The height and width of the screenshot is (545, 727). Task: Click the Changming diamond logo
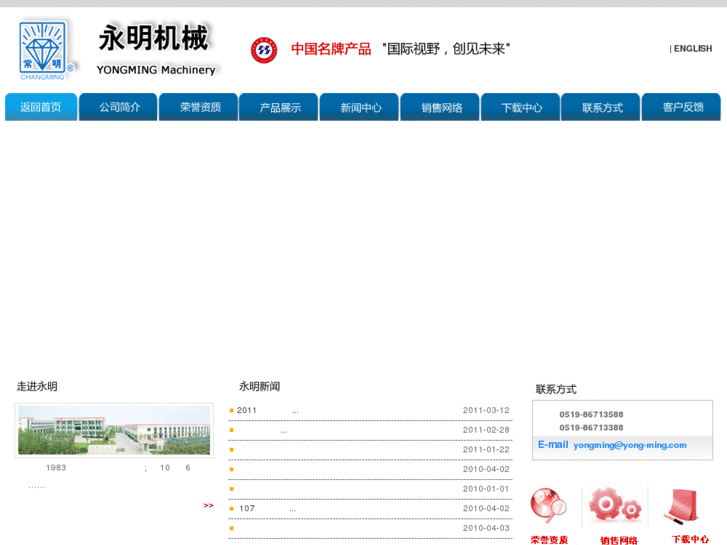[x=45, y=50]
